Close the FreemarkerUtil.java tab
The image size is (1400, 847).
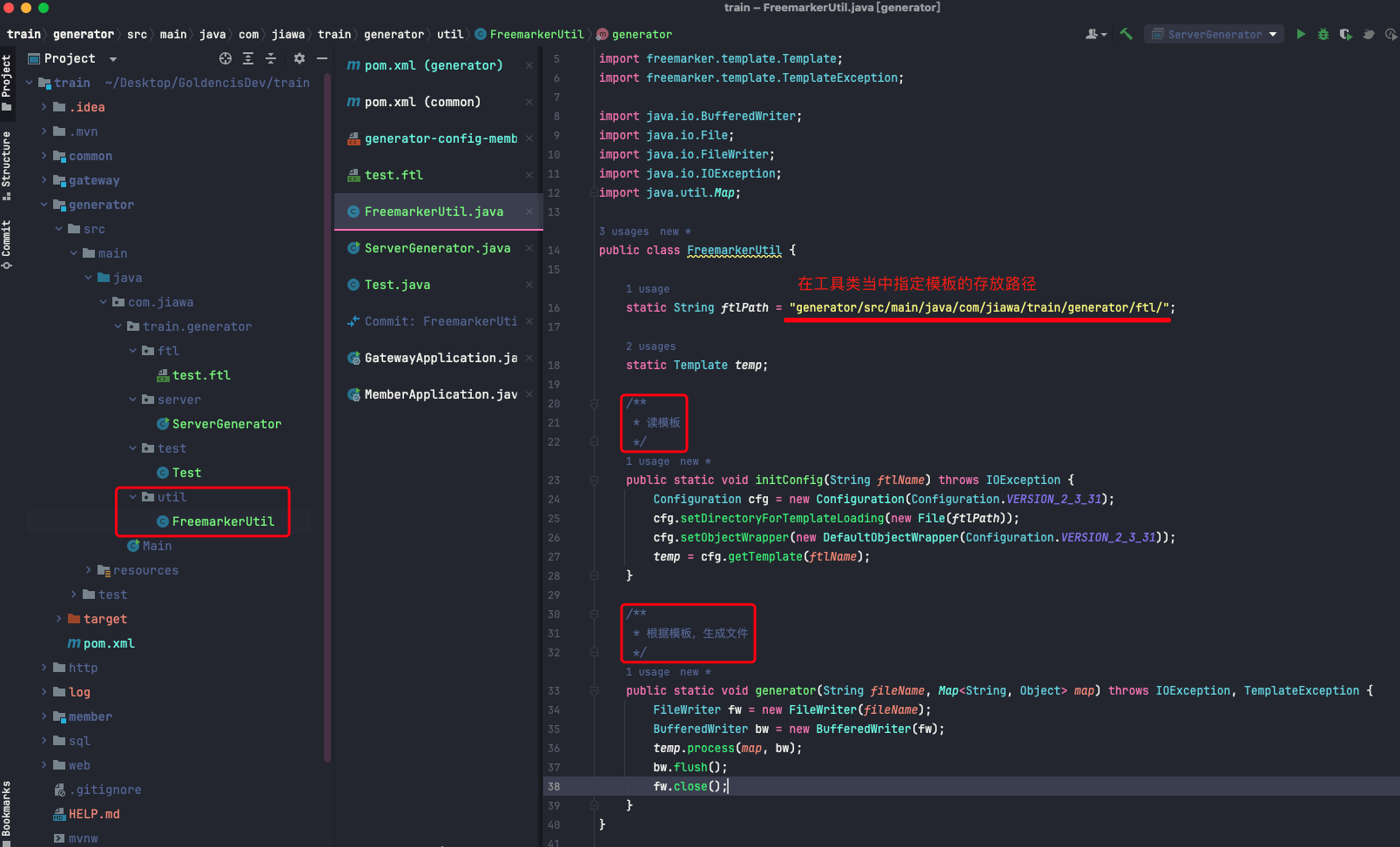point(529,212)
